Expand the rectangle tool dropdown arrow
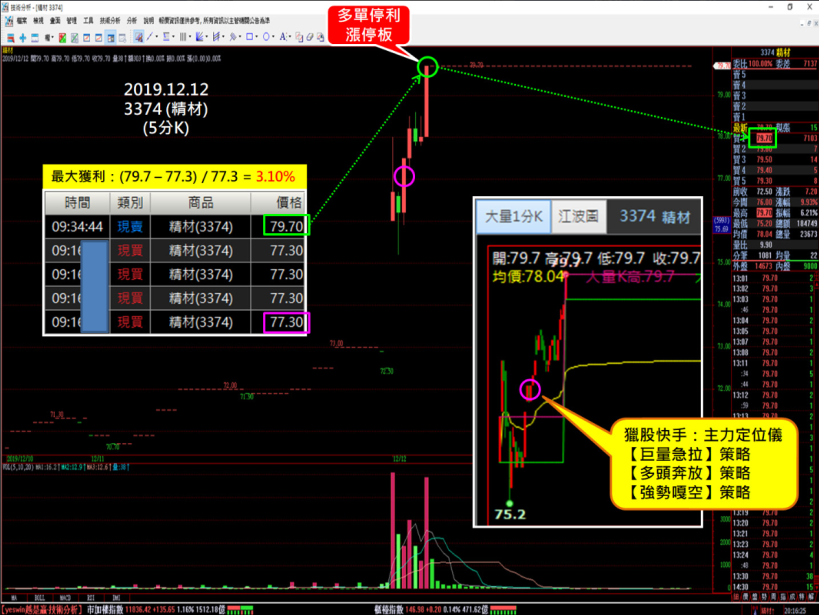The width and height of the screenshot is (819, 615). [x=256, y=37]
